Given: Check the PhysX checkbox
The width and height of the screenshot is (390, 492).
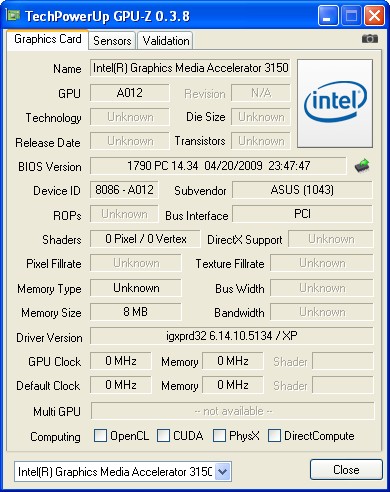Looking at the screenshot, I should tap(219, 435).
